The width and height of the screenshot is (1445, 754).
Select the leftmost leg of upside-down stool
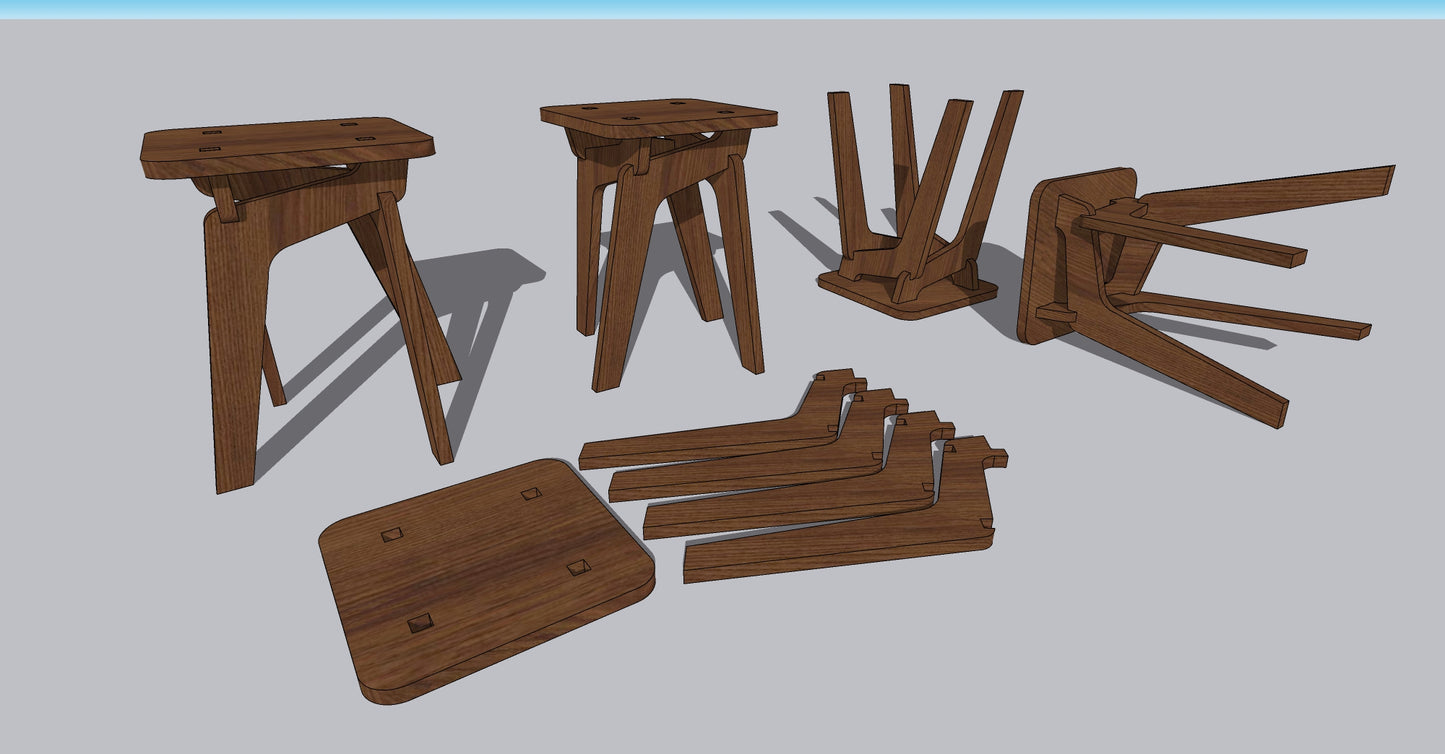846,170
